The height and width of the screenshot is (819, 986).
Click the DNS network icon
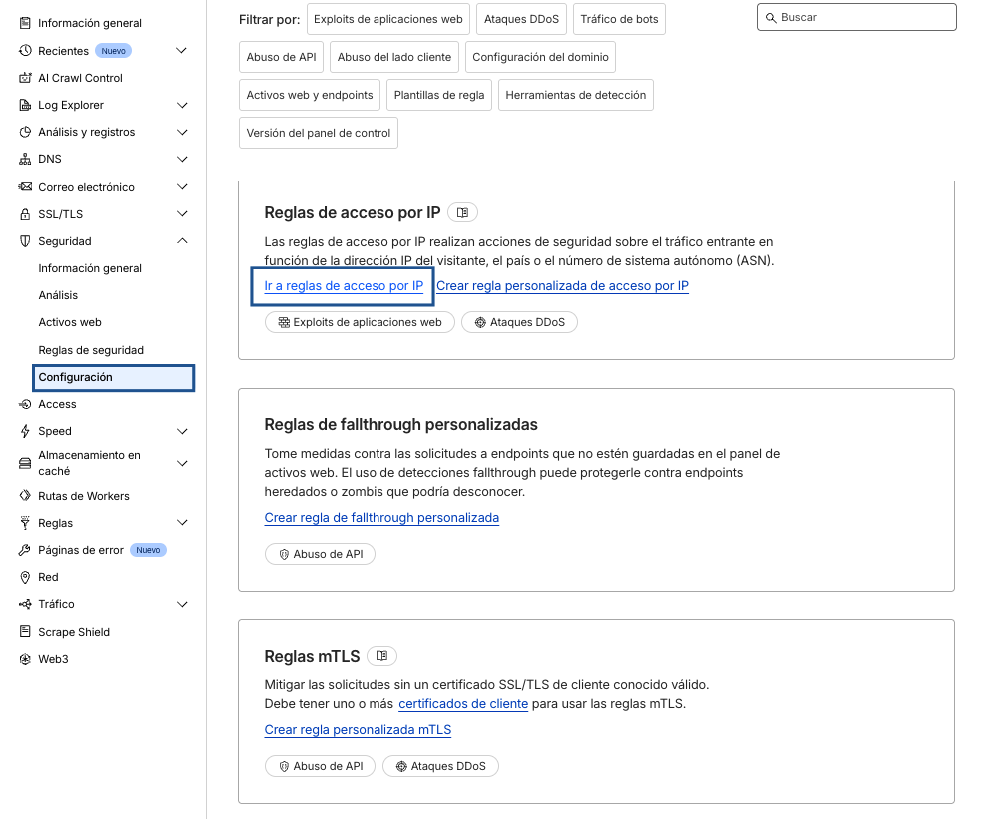[25, 159]
